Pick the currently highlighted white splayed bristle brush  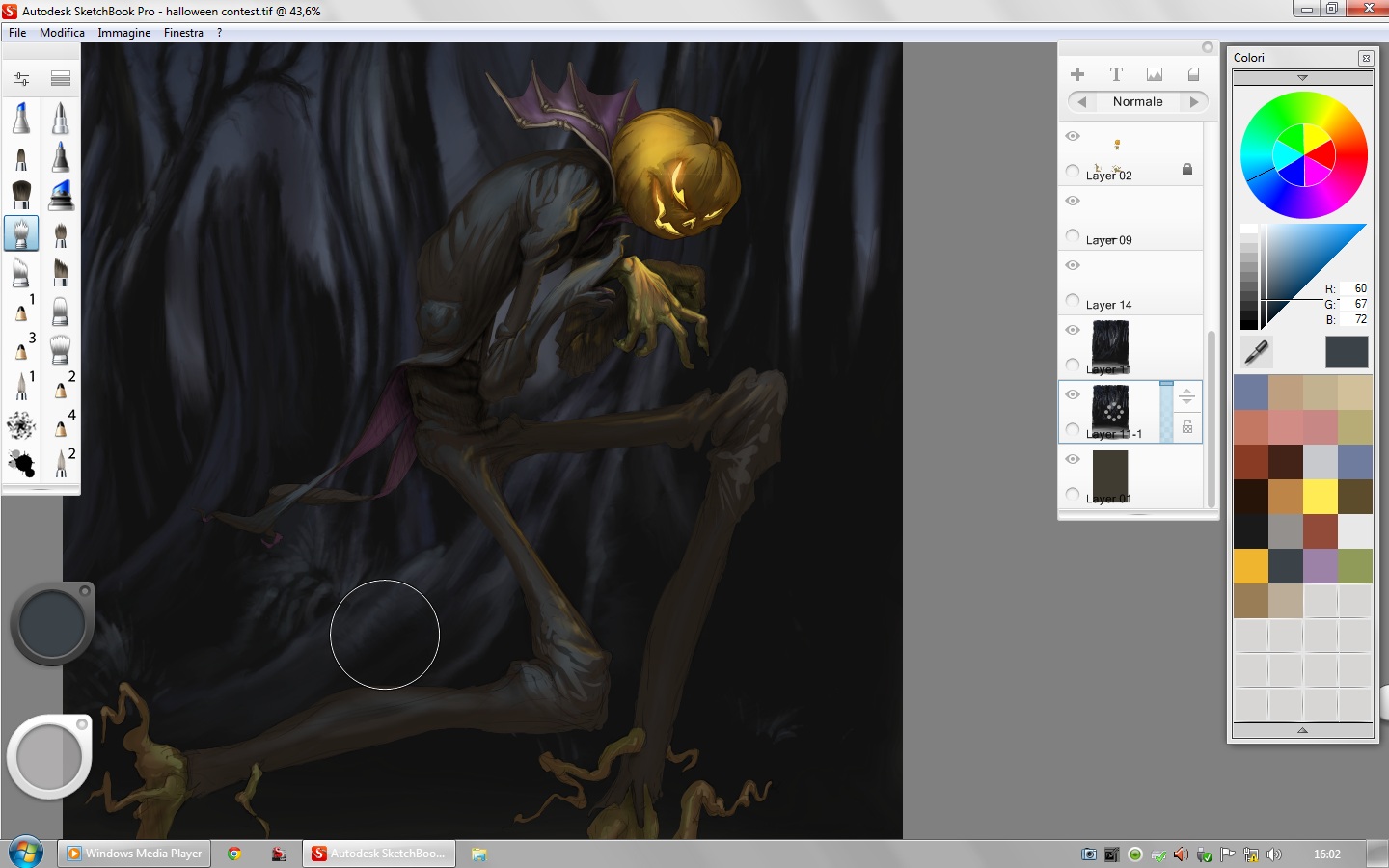coord(21,233)
